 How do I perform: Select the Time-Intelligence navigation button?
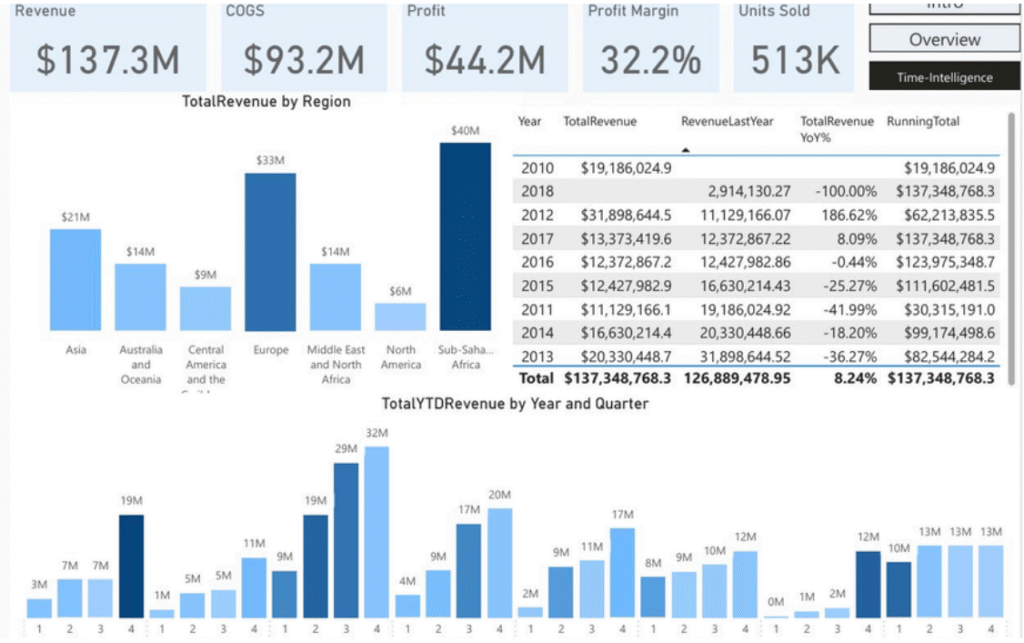point(944,77)
